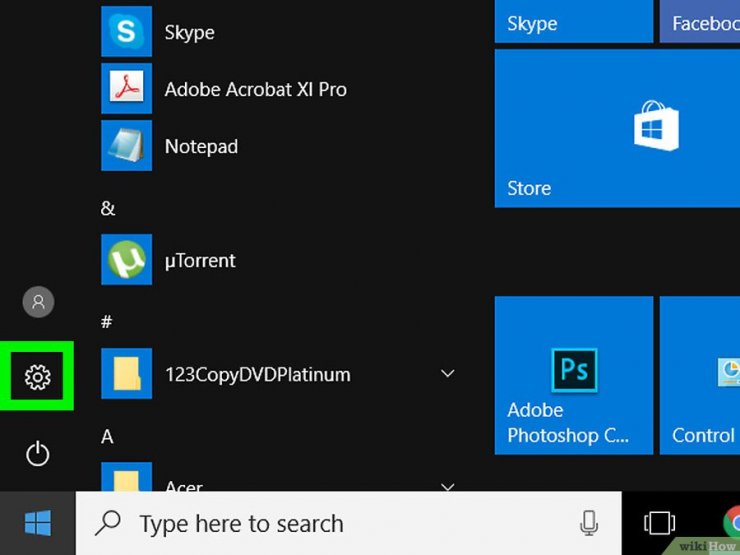Click the Type here to search box

pos(348,523)
